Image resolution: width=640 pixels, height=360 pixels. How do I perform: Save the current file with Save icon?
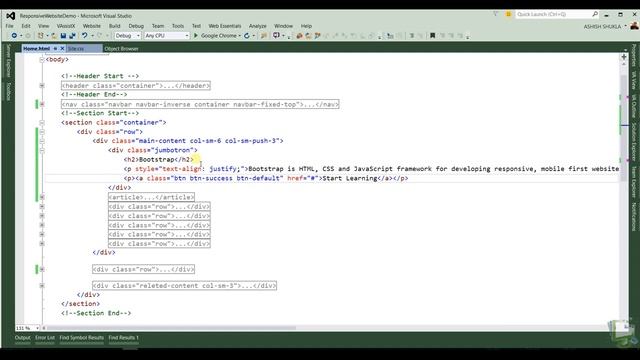pos(63,36)
